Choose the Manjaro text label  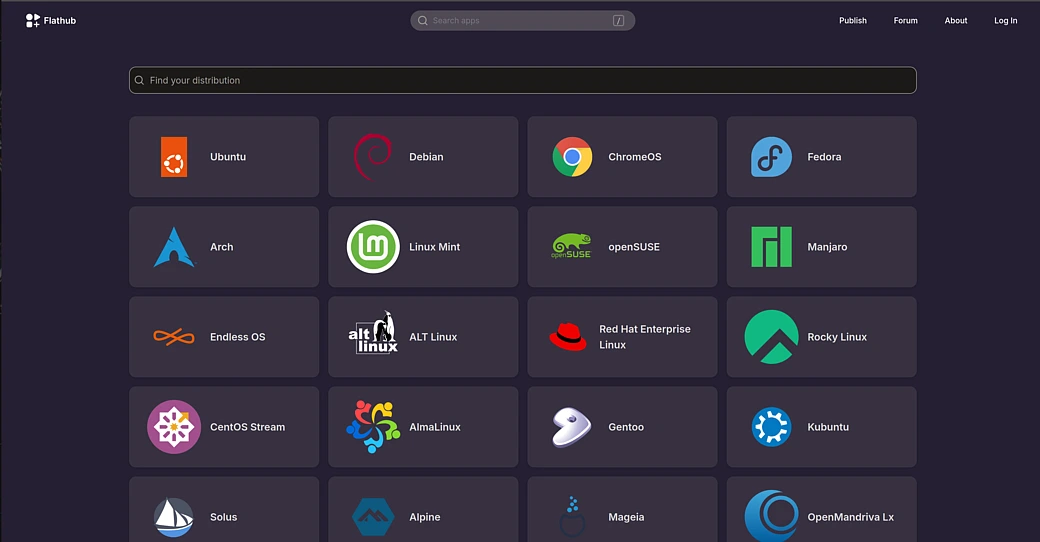(x=827, y=247)
